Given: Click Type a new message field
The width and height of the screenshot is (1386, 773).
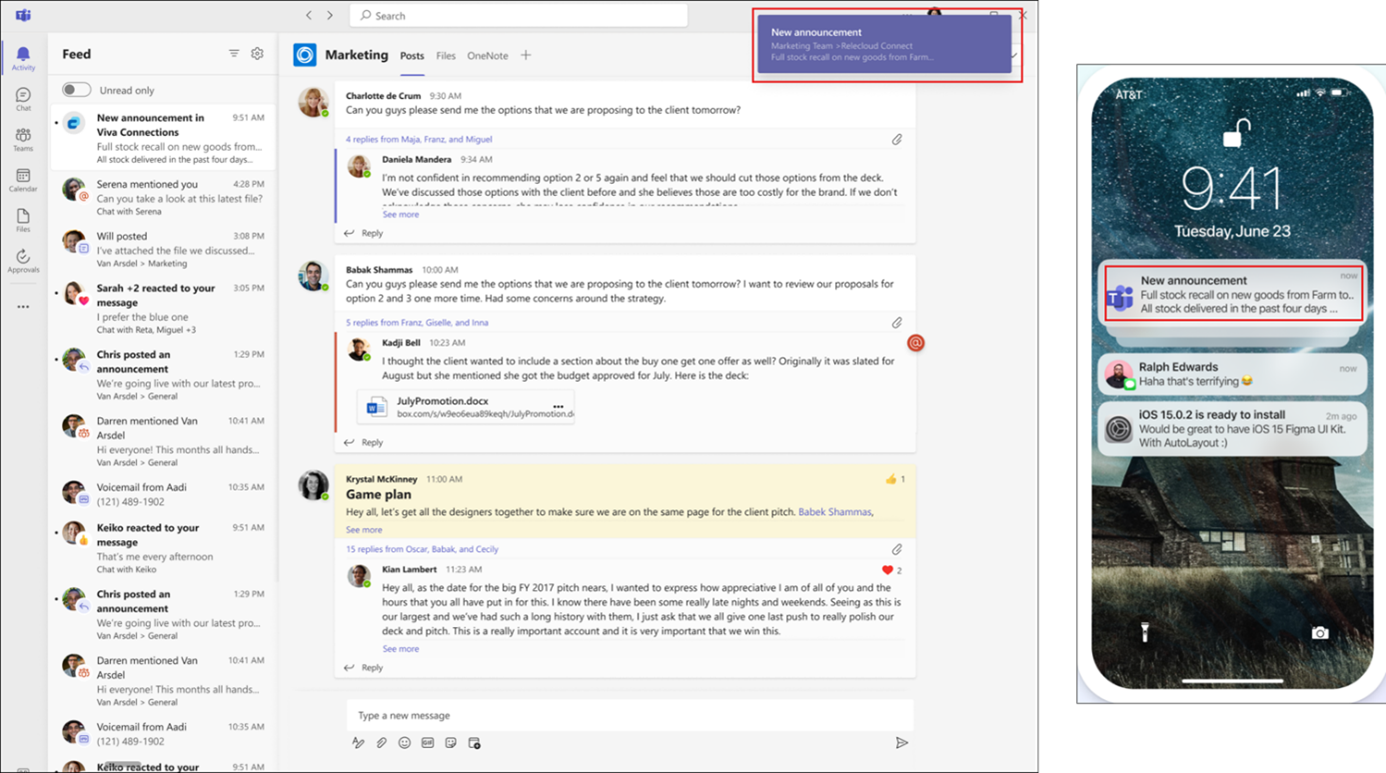Looking at the screenshot, I should click(x=630, y=715).
